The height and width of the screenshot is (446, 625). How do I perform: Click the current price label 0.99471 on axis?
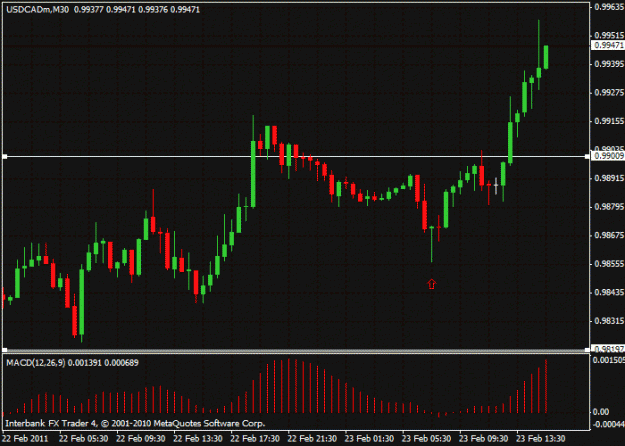tap(608, 45)
